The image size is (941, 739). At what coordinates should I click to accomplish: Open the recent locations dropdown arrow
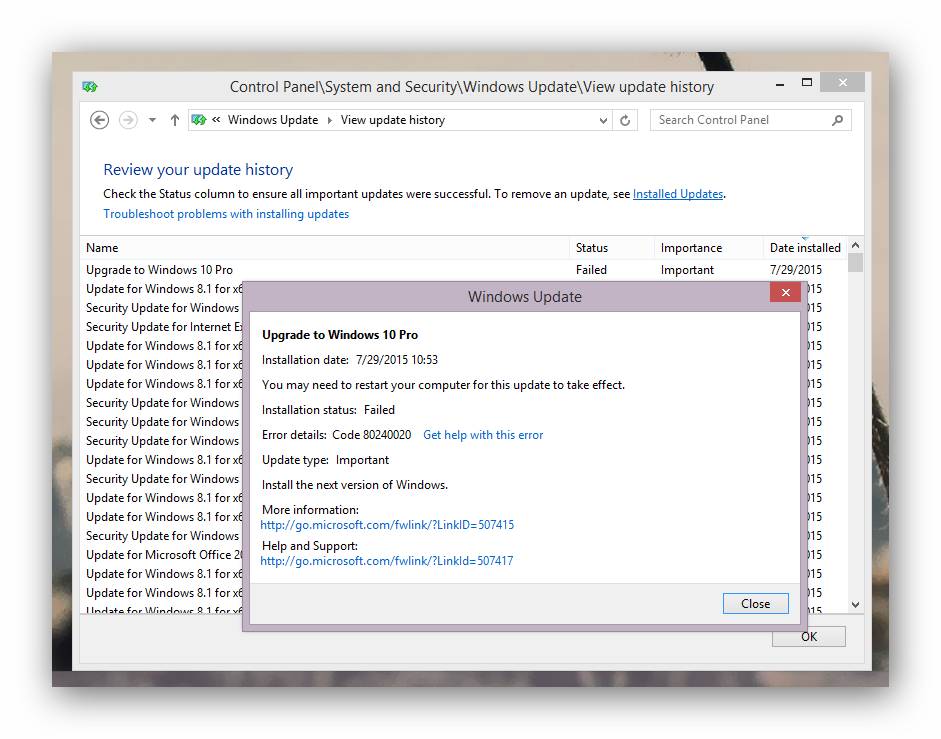[x=152, y=120]
